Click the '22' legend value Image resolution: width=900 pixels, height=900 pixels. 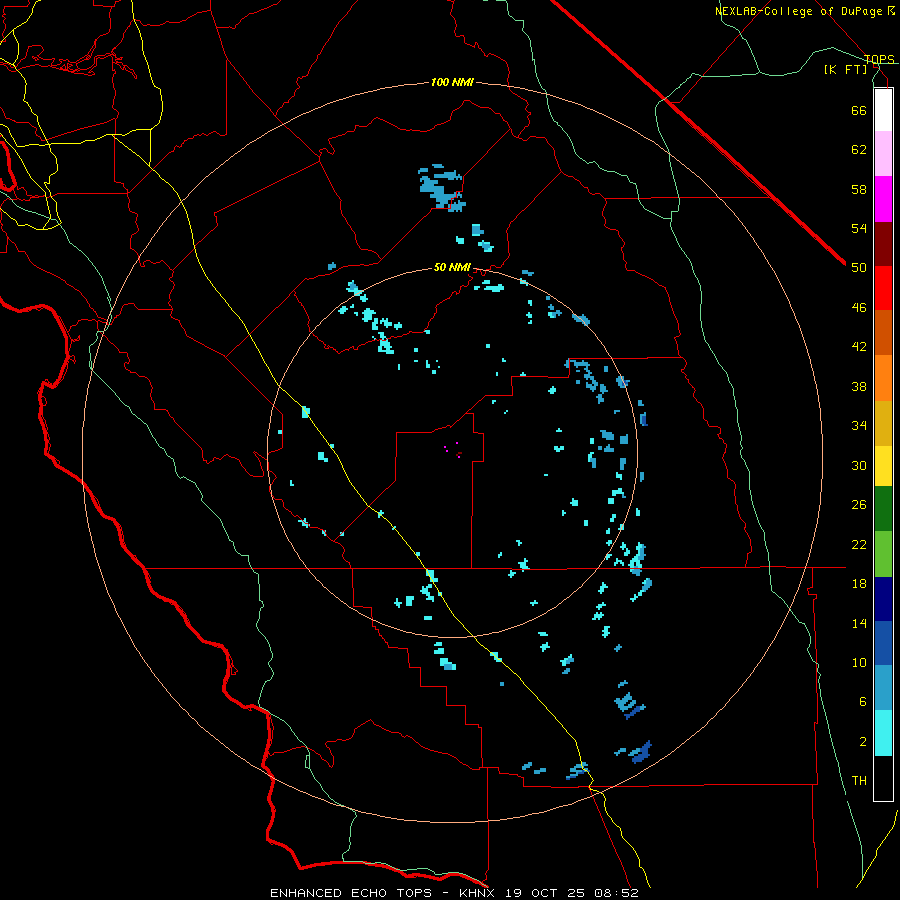(x=859, y=544)
